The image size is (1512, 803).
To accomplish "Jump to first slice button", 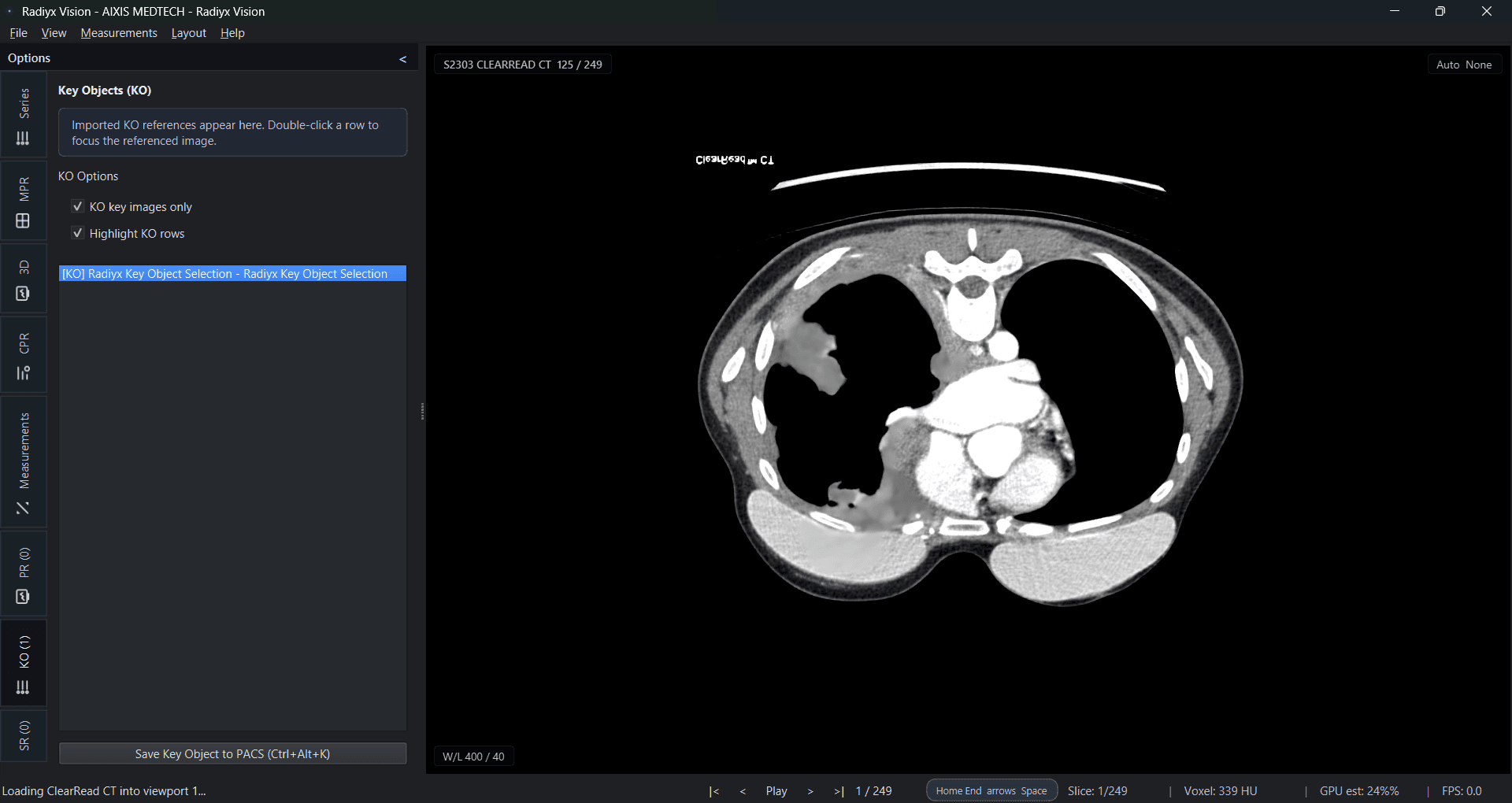I will click(x=713, y=791).
